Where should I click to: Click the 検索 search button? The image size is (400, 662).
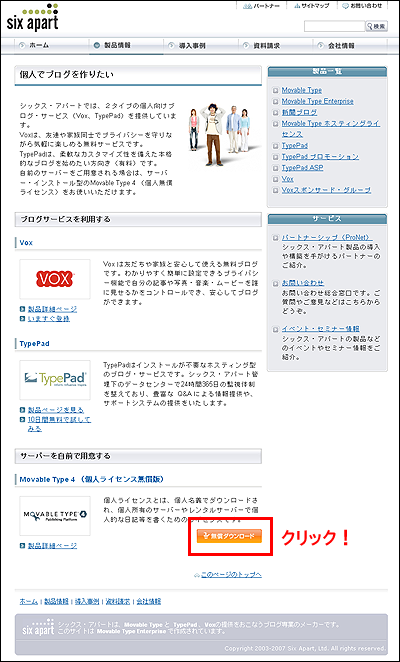(377, 26)
